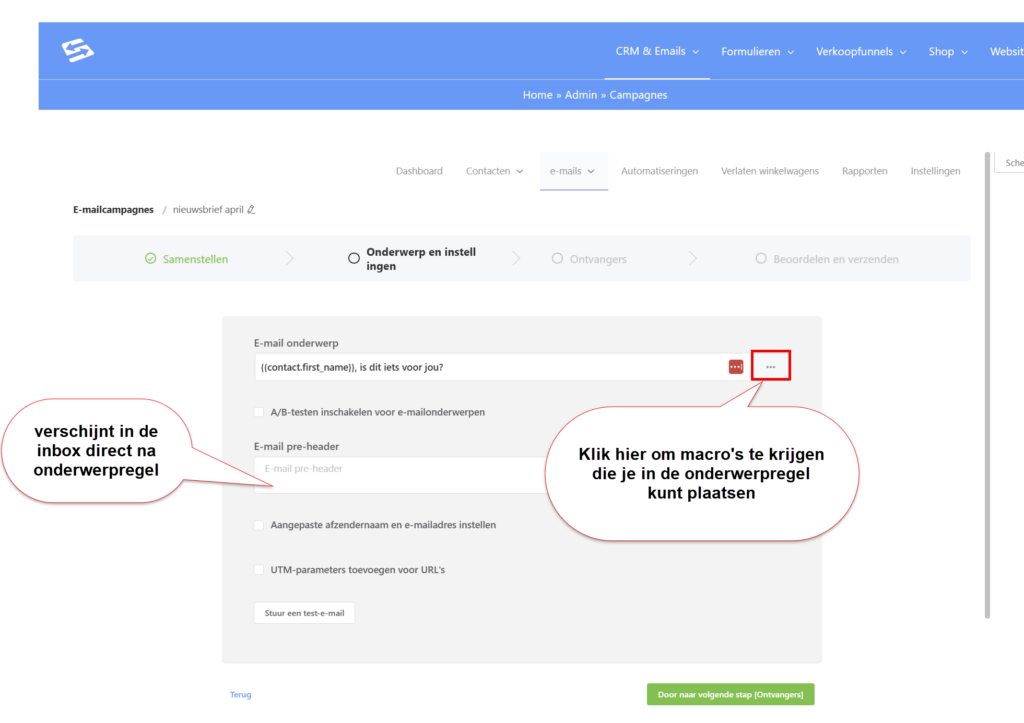The width and height of the screenshot is (1024, 723).
Task: Enable UTM-parameters toevoegen voor URL's
Action: tap(259, 570)
